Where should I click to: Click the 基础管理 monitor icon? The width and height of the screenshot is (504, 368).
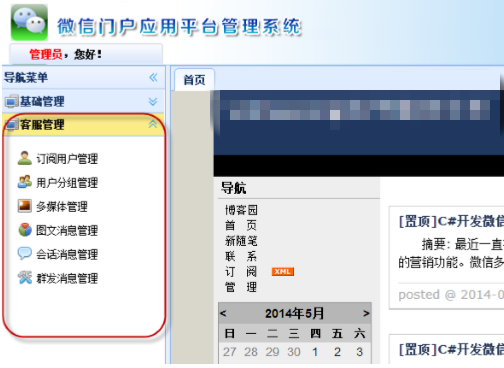(11, 101)
